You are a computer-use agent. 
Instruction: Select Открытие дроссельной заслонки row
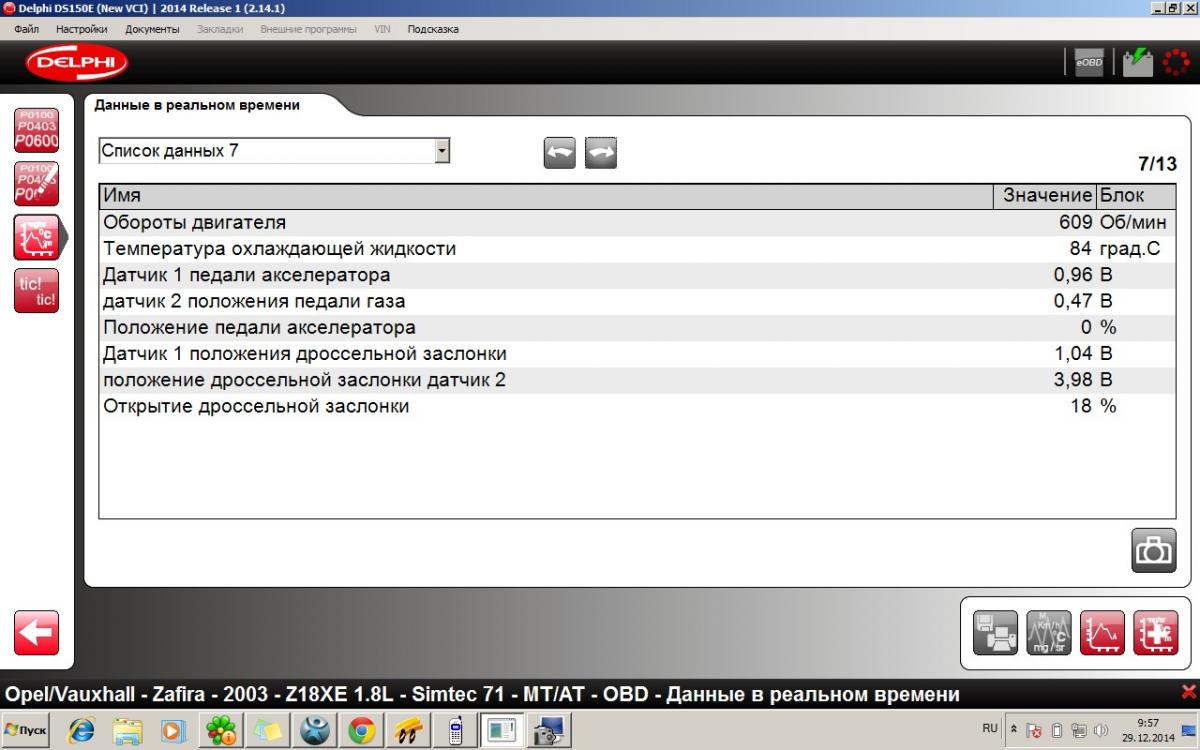[x=637, y=406]
